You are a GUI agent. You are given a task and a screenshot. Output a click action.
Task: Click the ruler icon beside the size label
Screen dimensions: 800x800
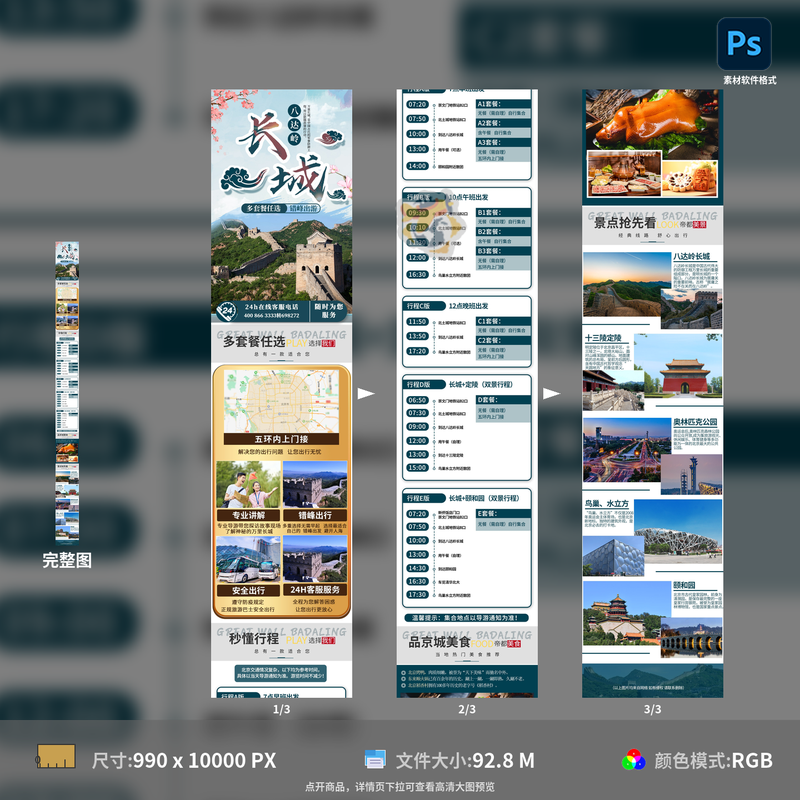pyautogui.click(x=56, y=757)
